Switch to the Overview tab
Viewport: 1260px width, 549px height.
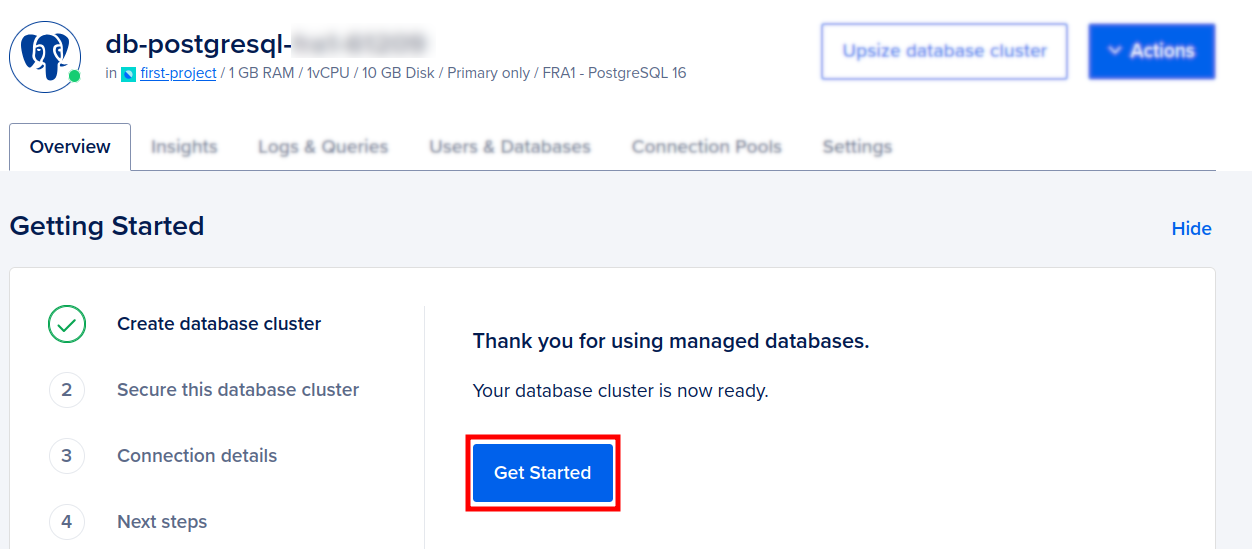pos(70,147)
